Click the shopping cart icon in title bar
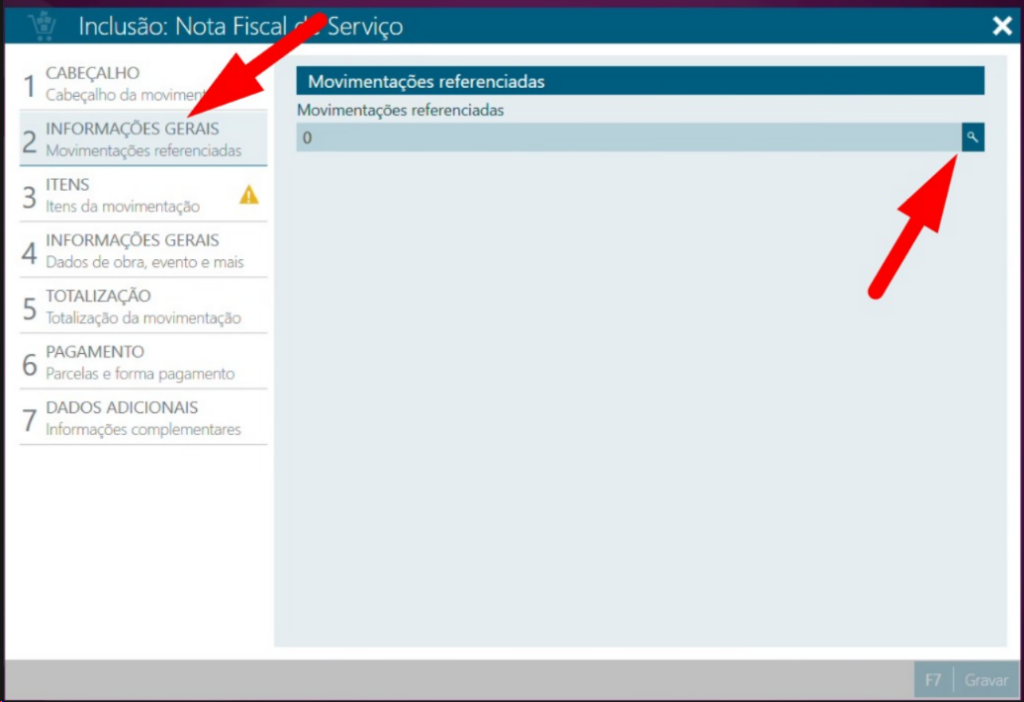 43,25
